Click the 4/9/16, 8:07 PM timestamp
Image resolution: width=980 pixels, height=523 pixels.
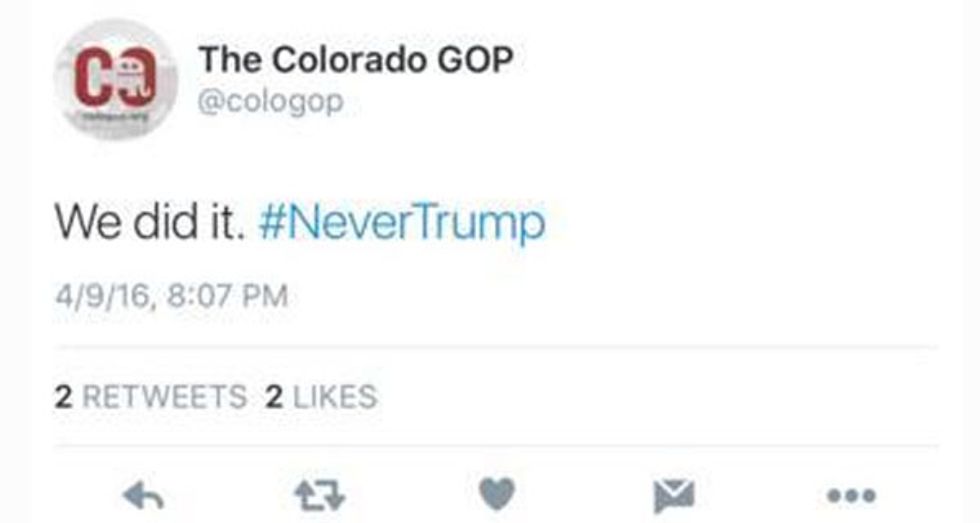tap(171, 296)
